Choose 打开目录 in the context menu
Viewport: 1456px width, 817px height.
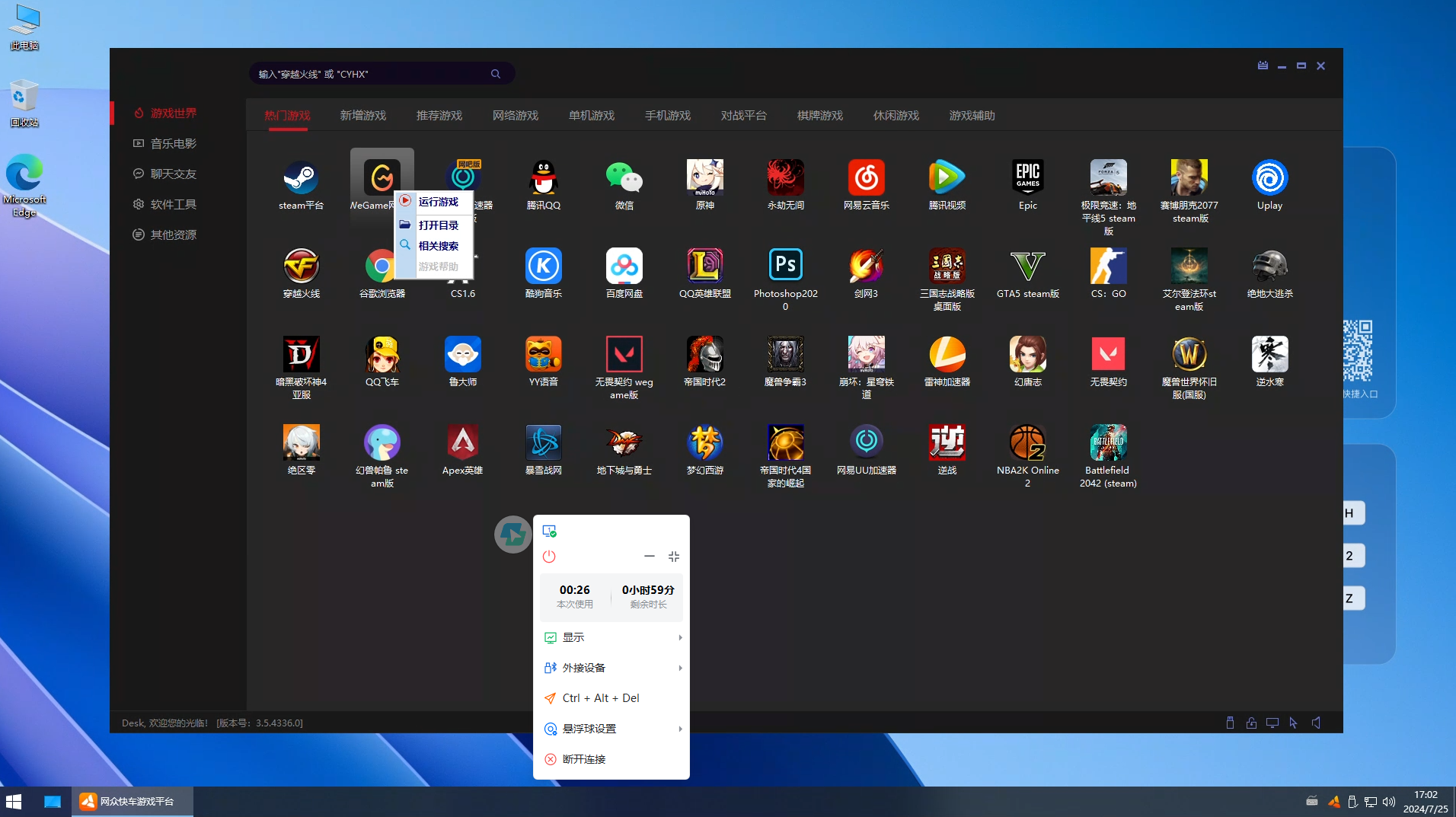(434, 225)
